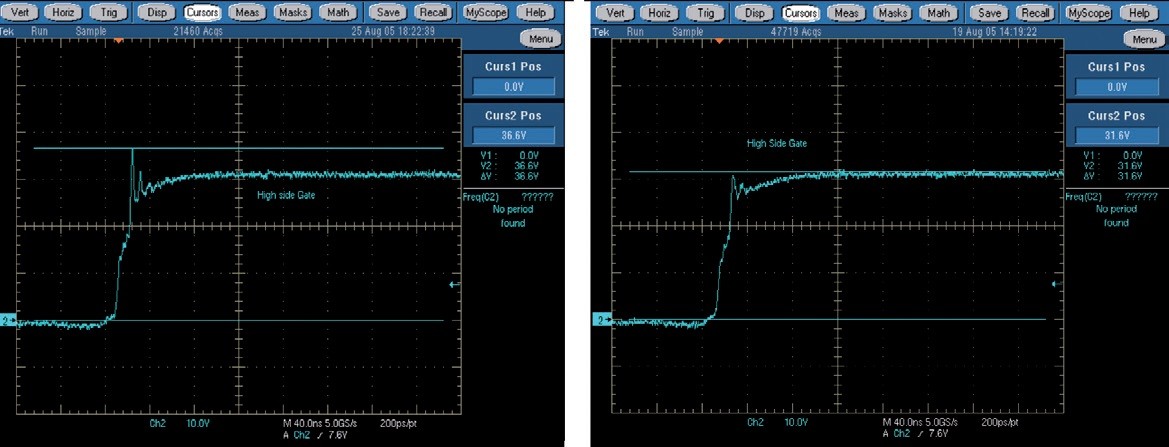Open Disp settings on right oscilloscope

[757, 13]
